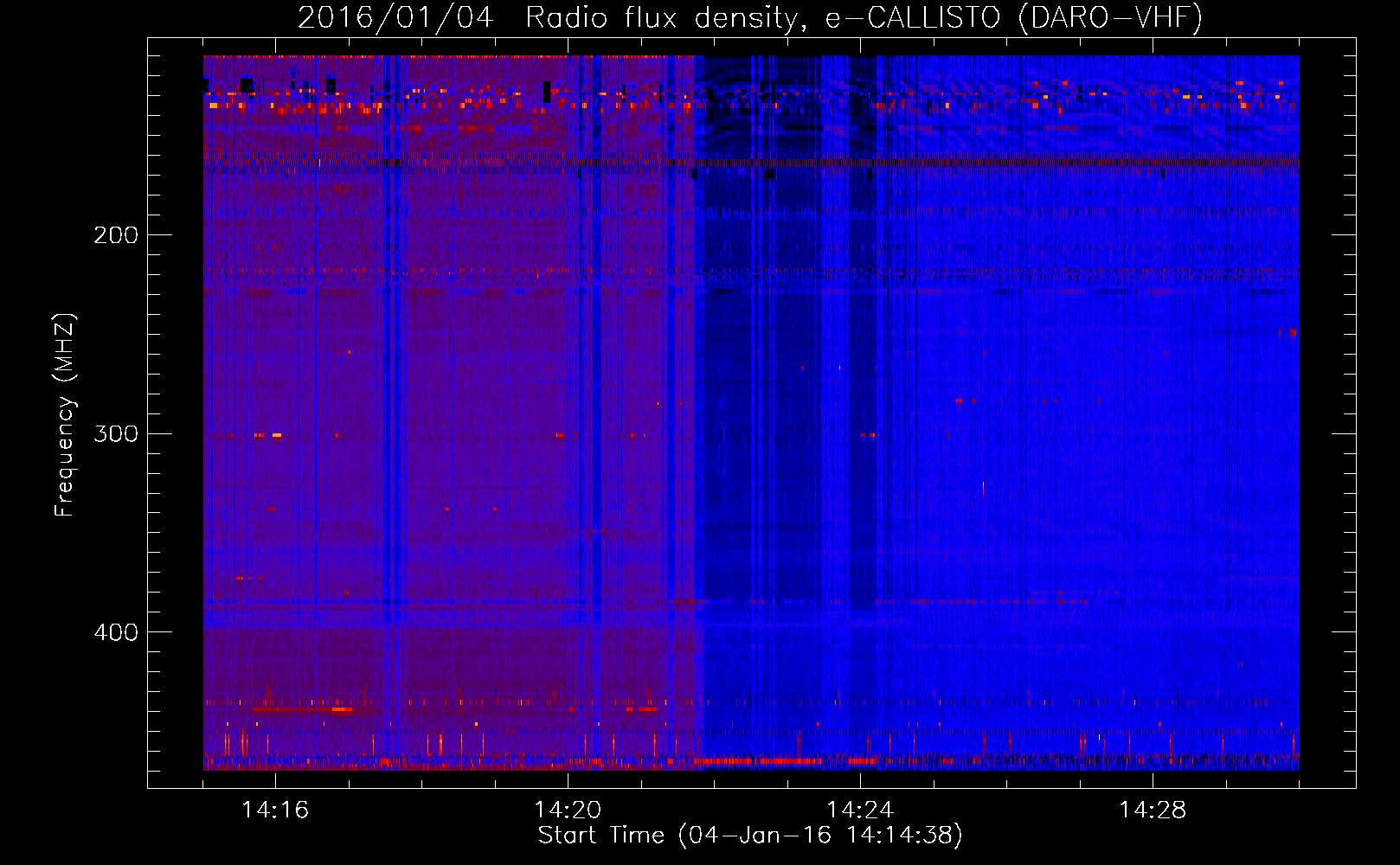Select the e-CALLISTO text in the title

912,17
